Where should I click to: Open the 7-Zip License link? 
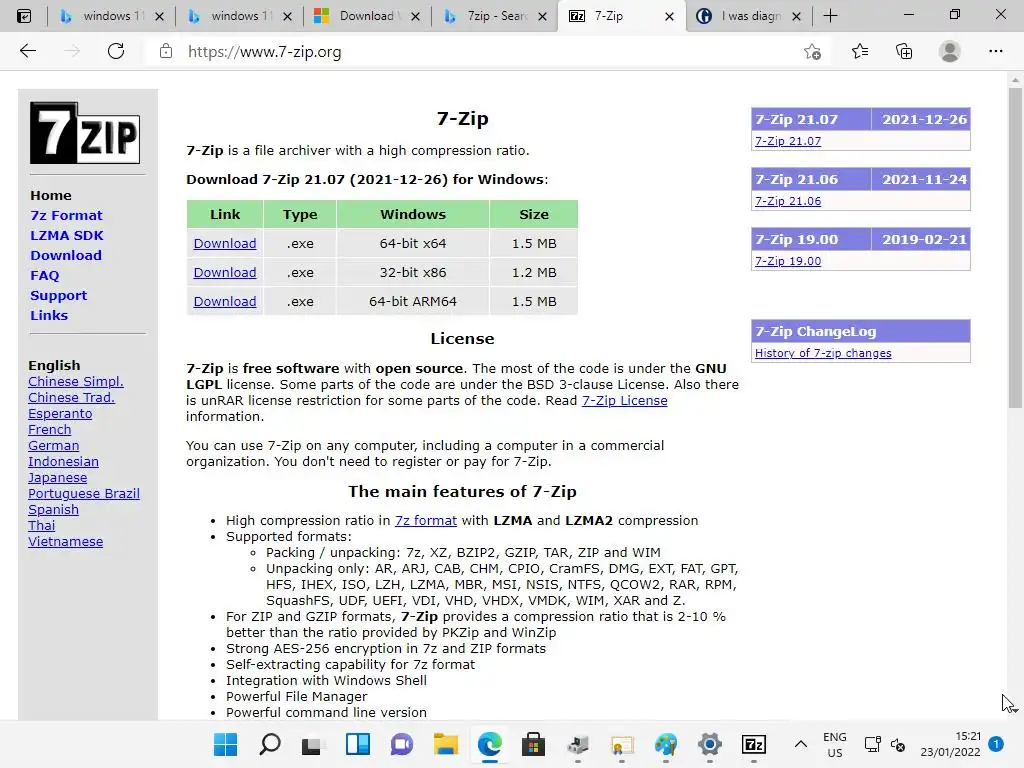[x=624, y=400]
